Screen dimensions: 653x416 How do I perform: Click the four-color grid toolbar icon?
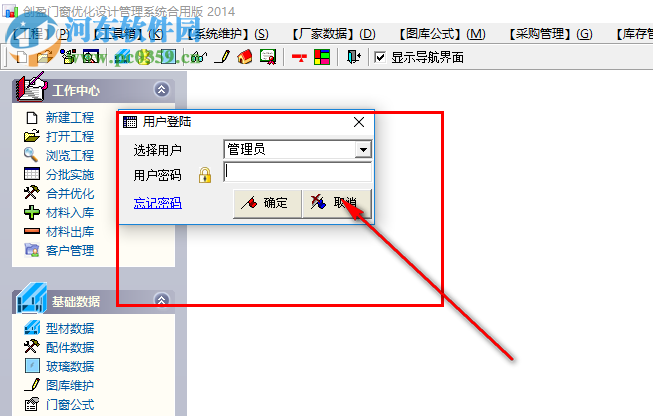322,57
